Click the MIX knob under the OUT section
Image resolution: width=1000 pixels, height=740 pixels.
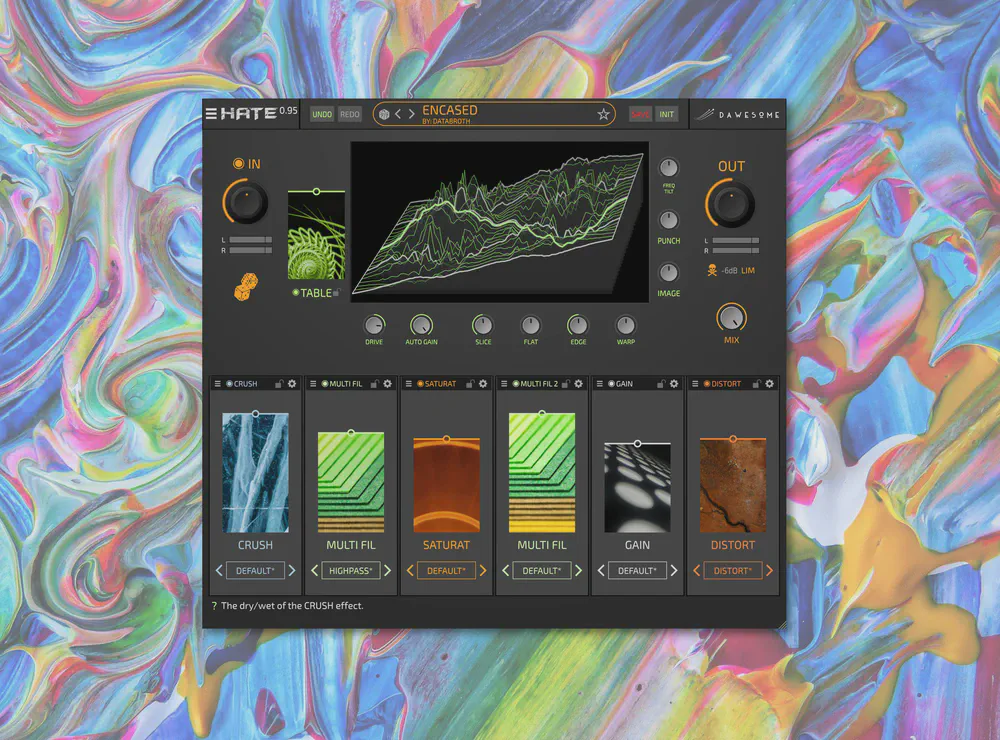coord(731,320)
